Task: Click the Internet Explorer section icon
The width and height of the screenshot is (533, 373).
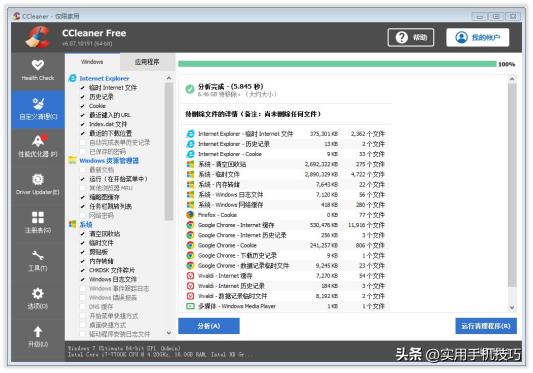Action: 72,78
